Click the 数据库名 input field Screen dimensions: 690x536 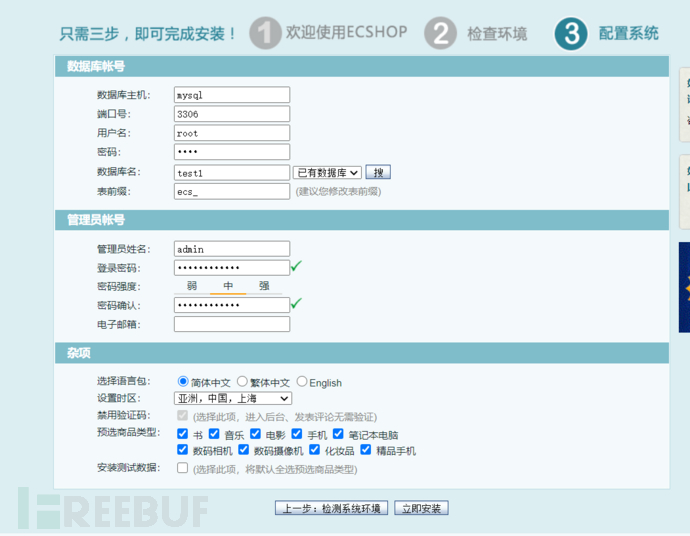click(232, 173)
